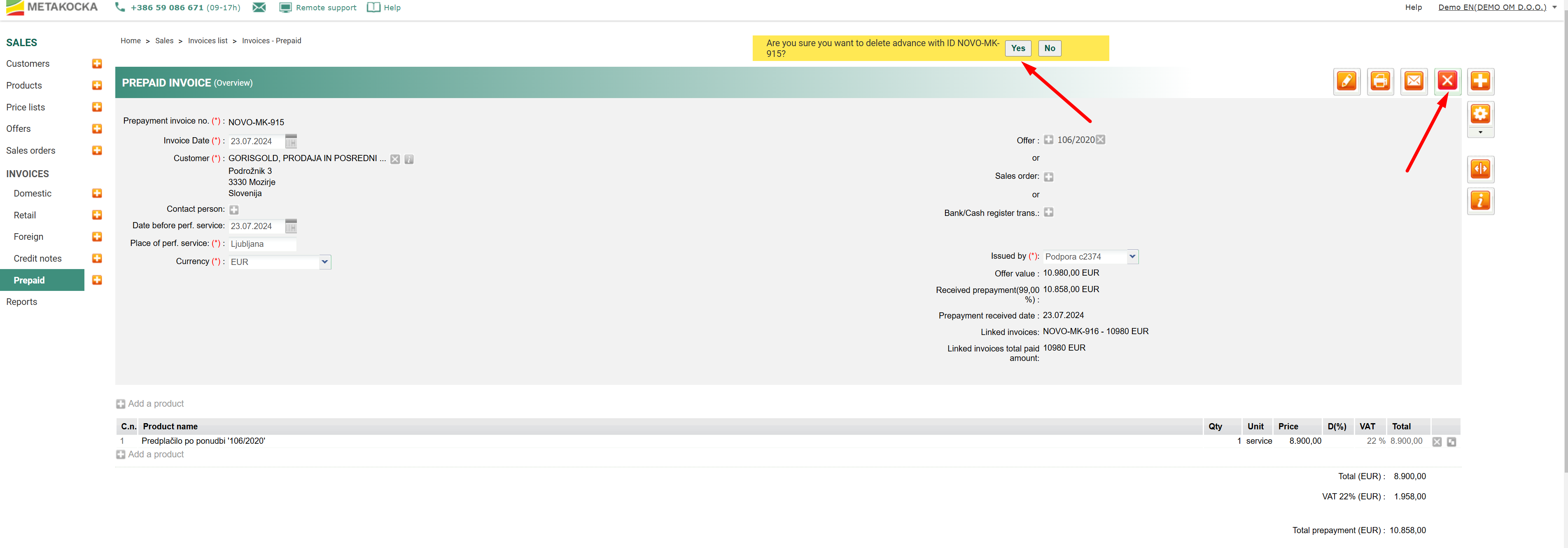The image size is (1568, 548).
Task: Open the Issued by dropdown
Action: (x=1132, y=256)
